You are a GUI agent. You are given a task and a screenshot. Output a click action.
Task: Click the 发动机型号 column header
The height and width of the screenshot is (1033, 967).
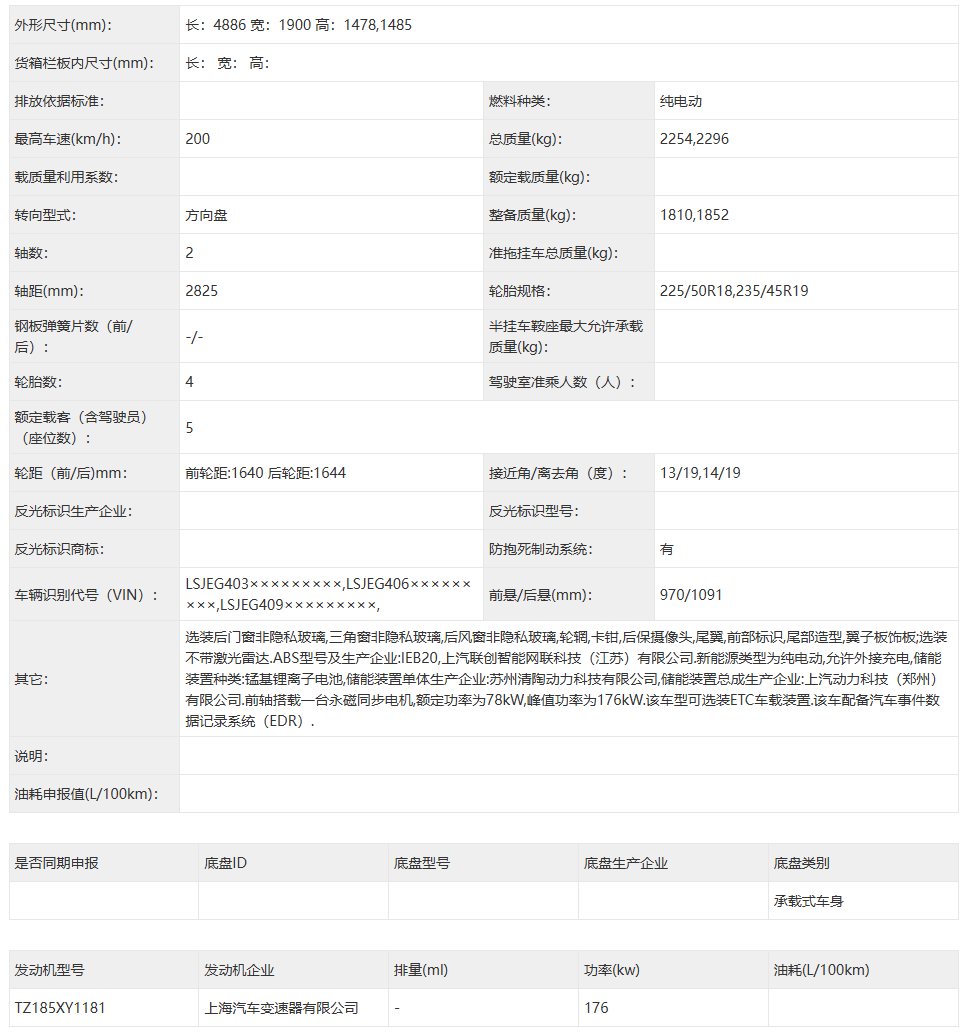pyautogui.click(x=49, y=970)
